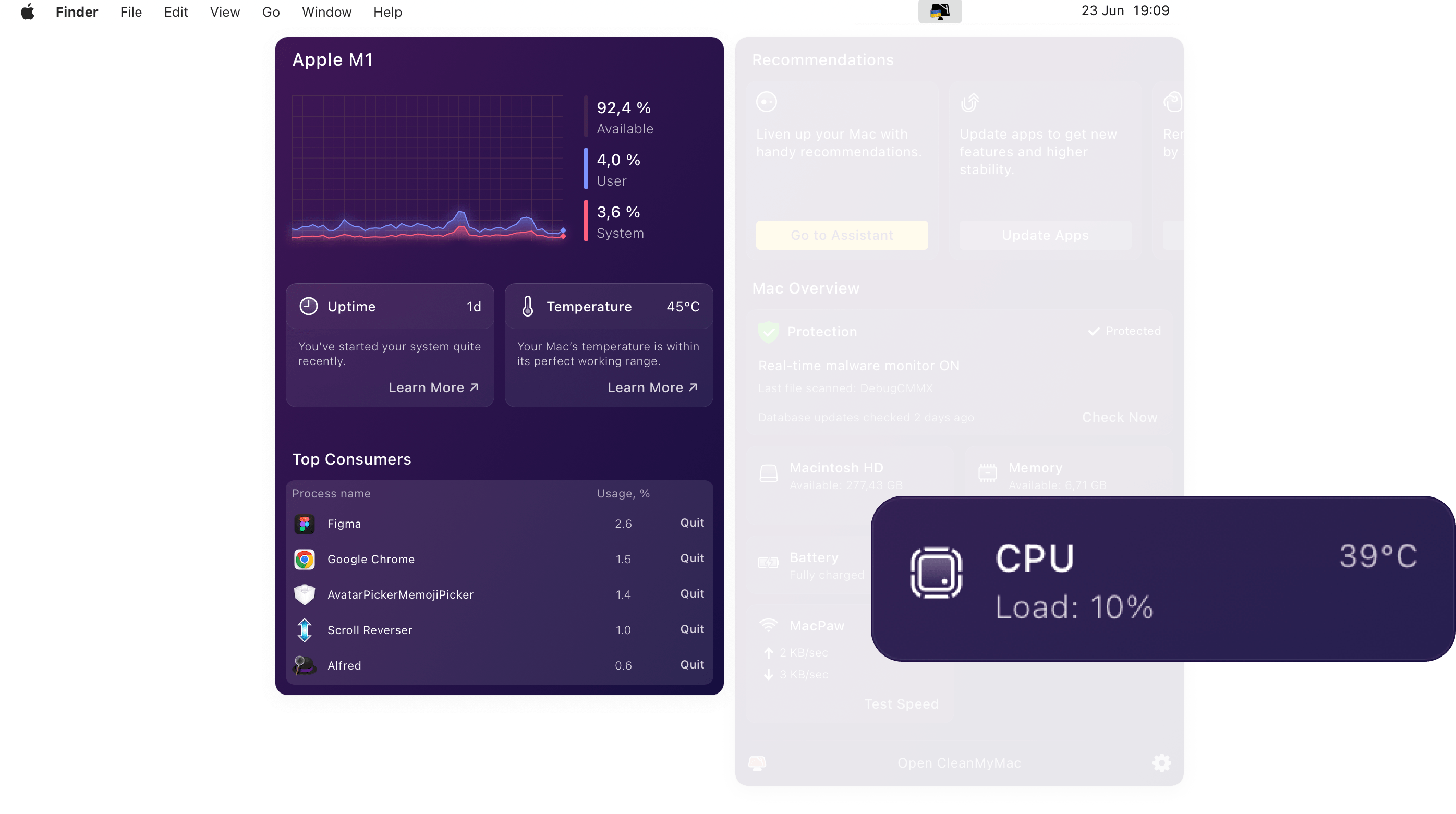1456x814 pixels.
Task: Open the File menu
Action: (130, 12)
